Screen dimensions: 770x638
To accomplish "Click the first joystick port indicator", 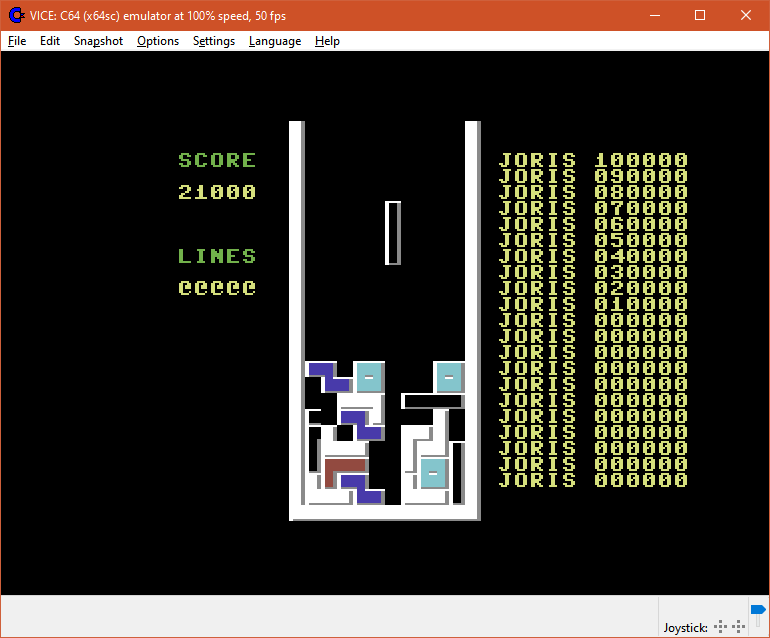I will 720,626.
